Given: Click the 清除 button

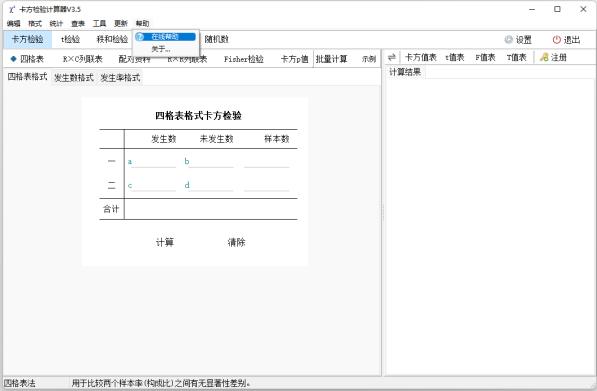Looking at the screenshot, I should coord(236,242).
